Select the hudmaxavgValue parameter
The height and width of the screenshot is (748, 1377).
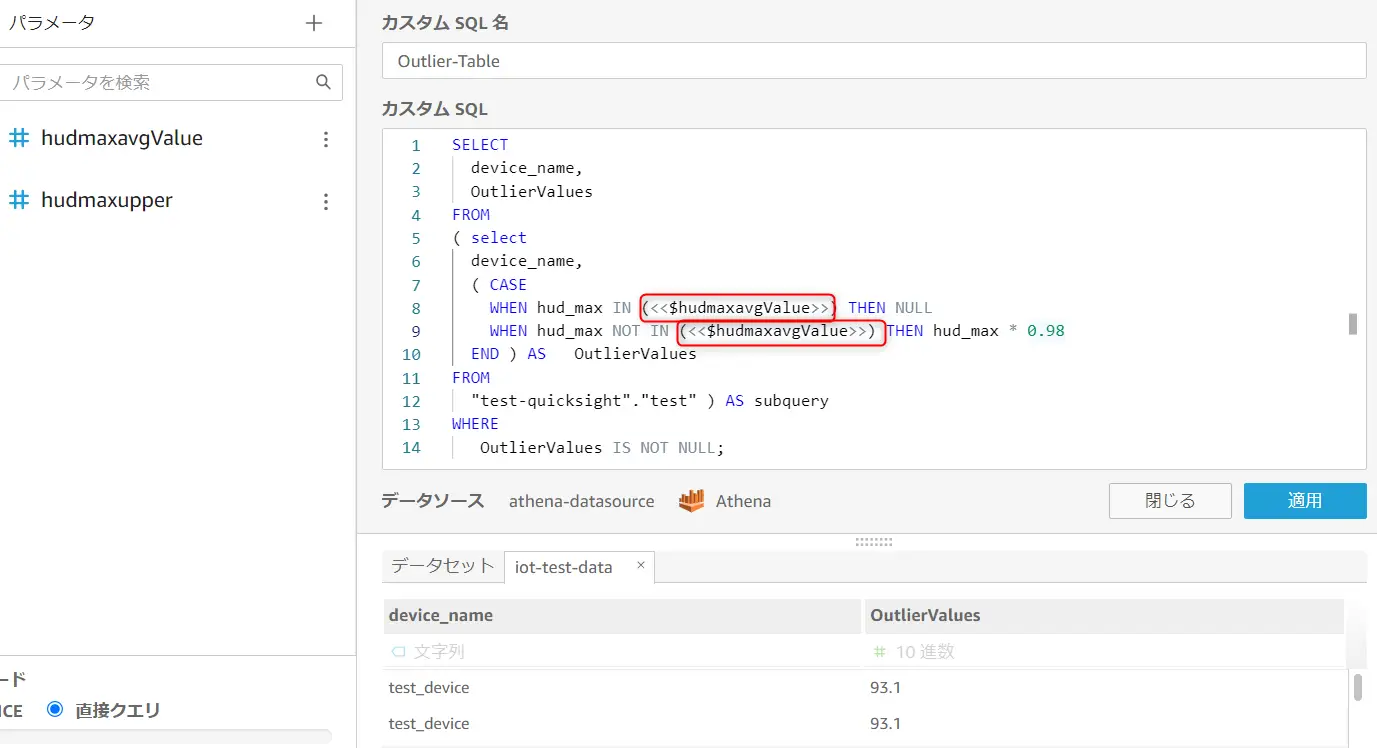point(121,139)
